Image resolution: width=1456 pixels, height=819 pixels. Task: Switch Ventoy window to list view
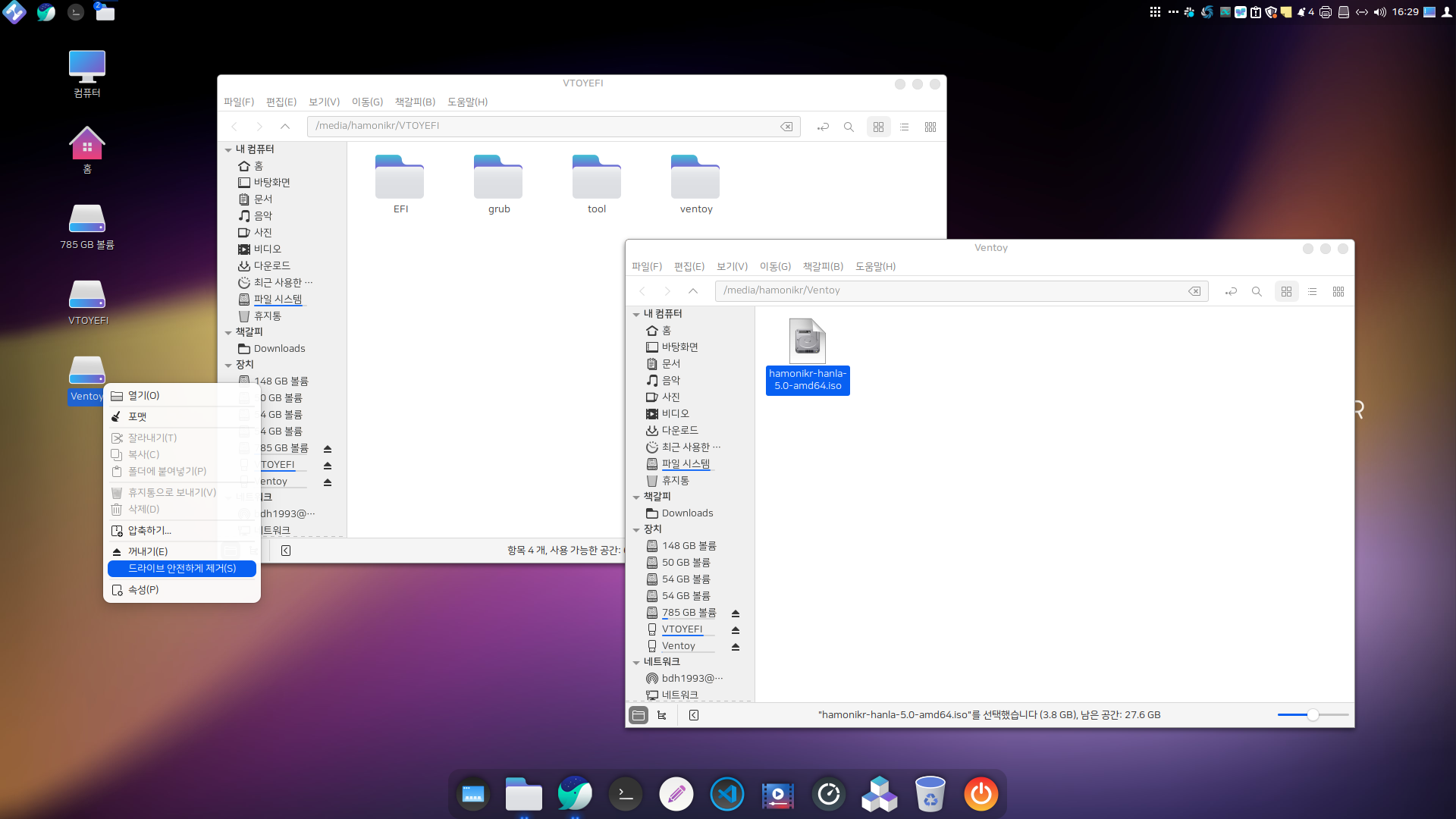click(x=1313, y=291)
